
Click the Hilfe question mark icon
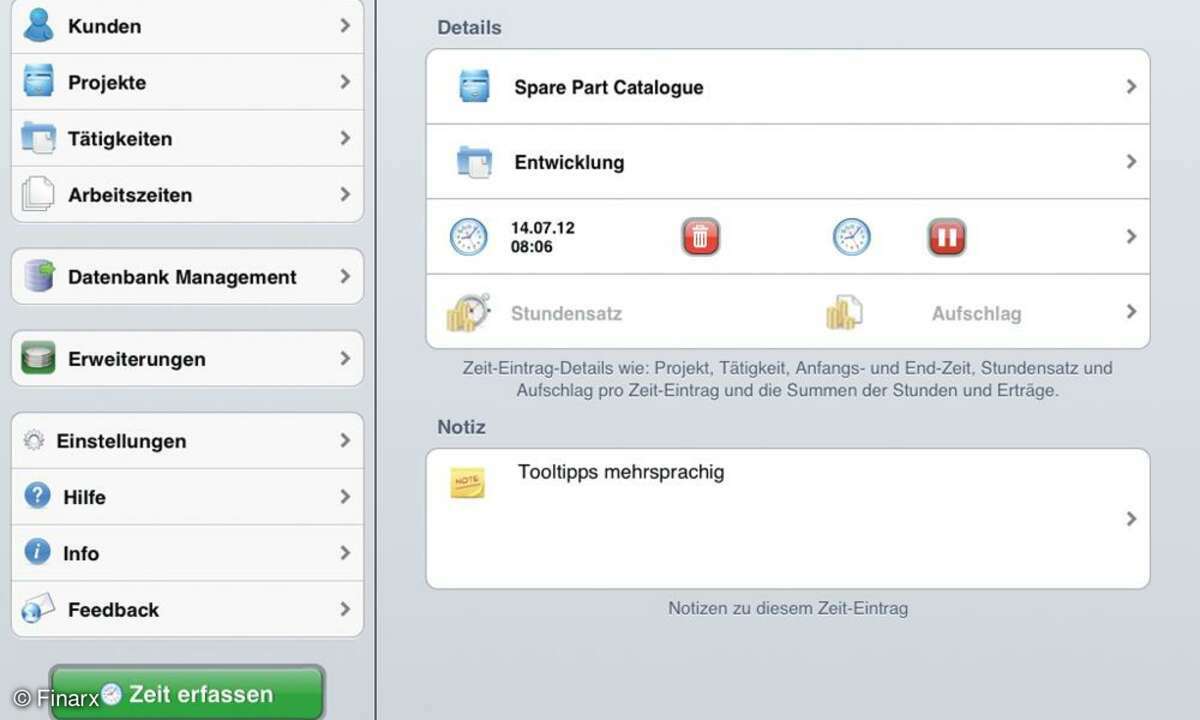tap(37, 496)
